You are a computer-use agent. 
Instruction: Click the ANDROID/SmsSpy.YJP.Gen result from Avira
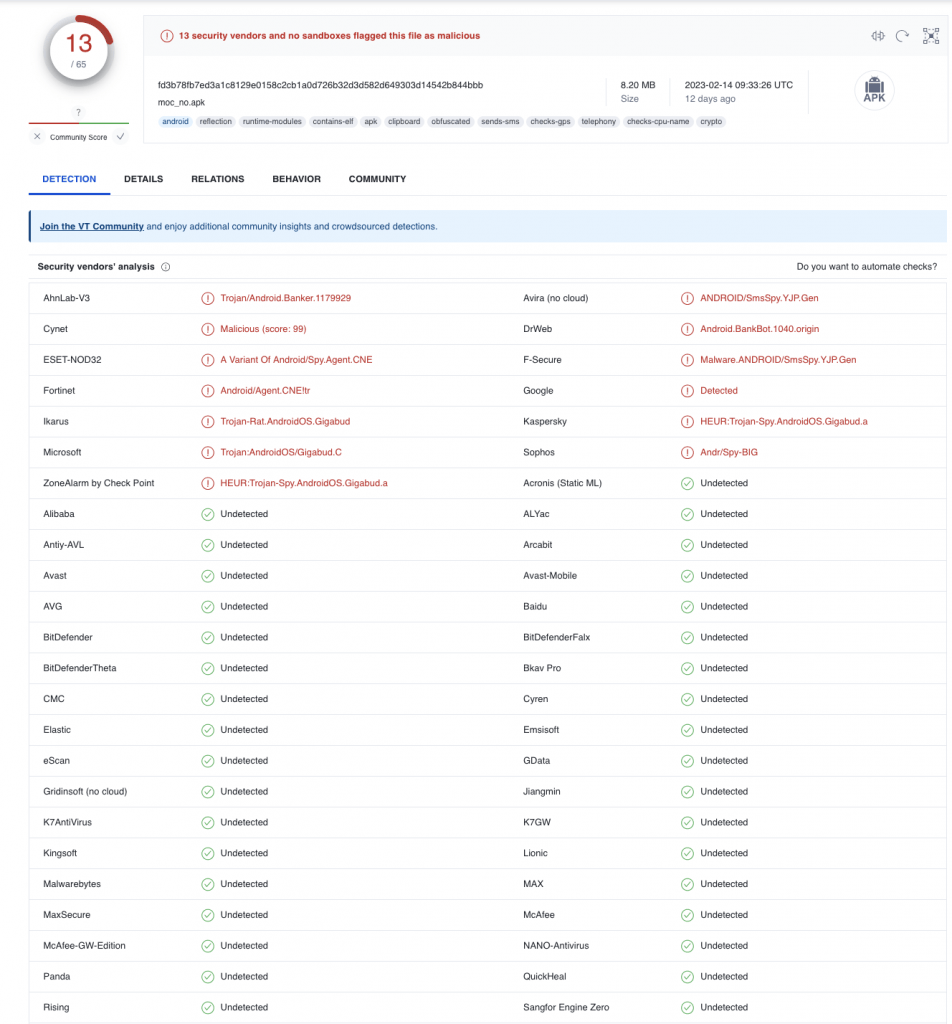click(x=759, y=298)
